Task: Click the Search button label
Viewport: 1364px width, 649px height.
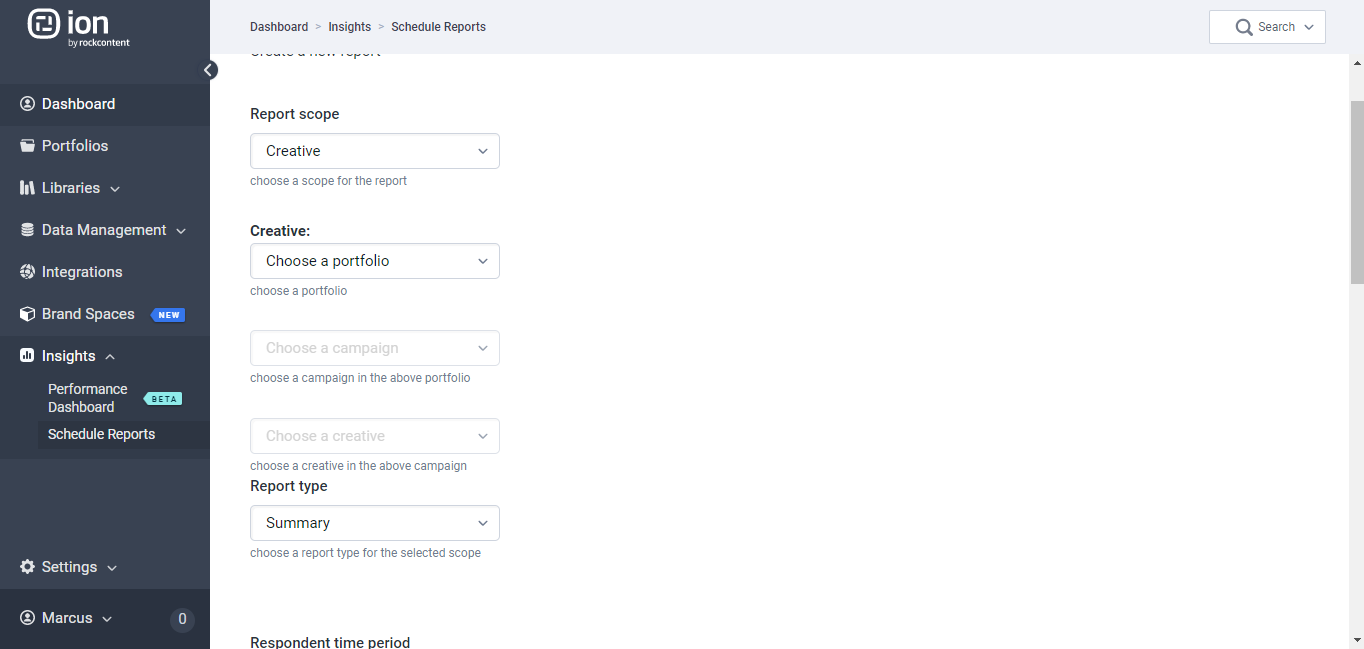Action: [1277, 27]
